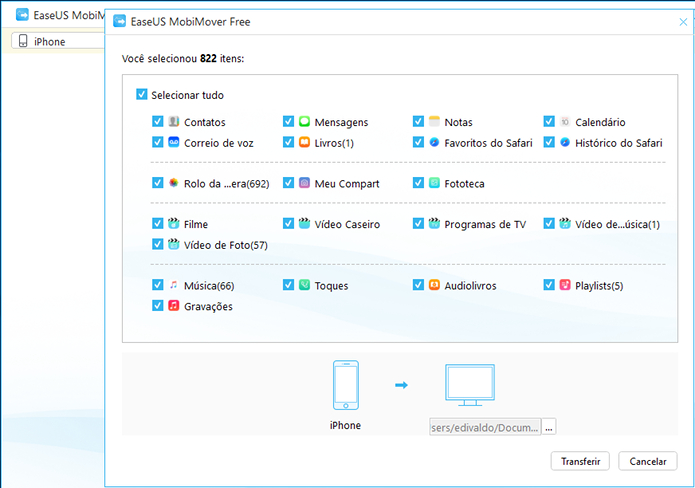The height and width of the screenshot is (488, 695).
Task: Click the EaseUS MobiMover dialog logo
Action: 120,21
